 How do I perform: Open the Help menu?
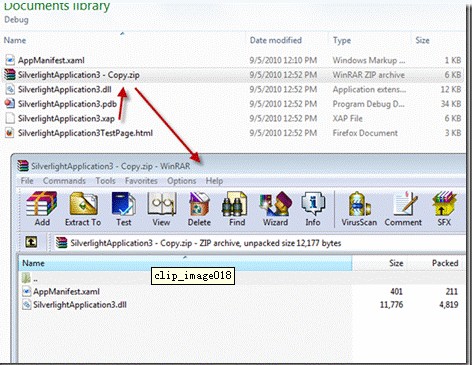pos(214,181)
